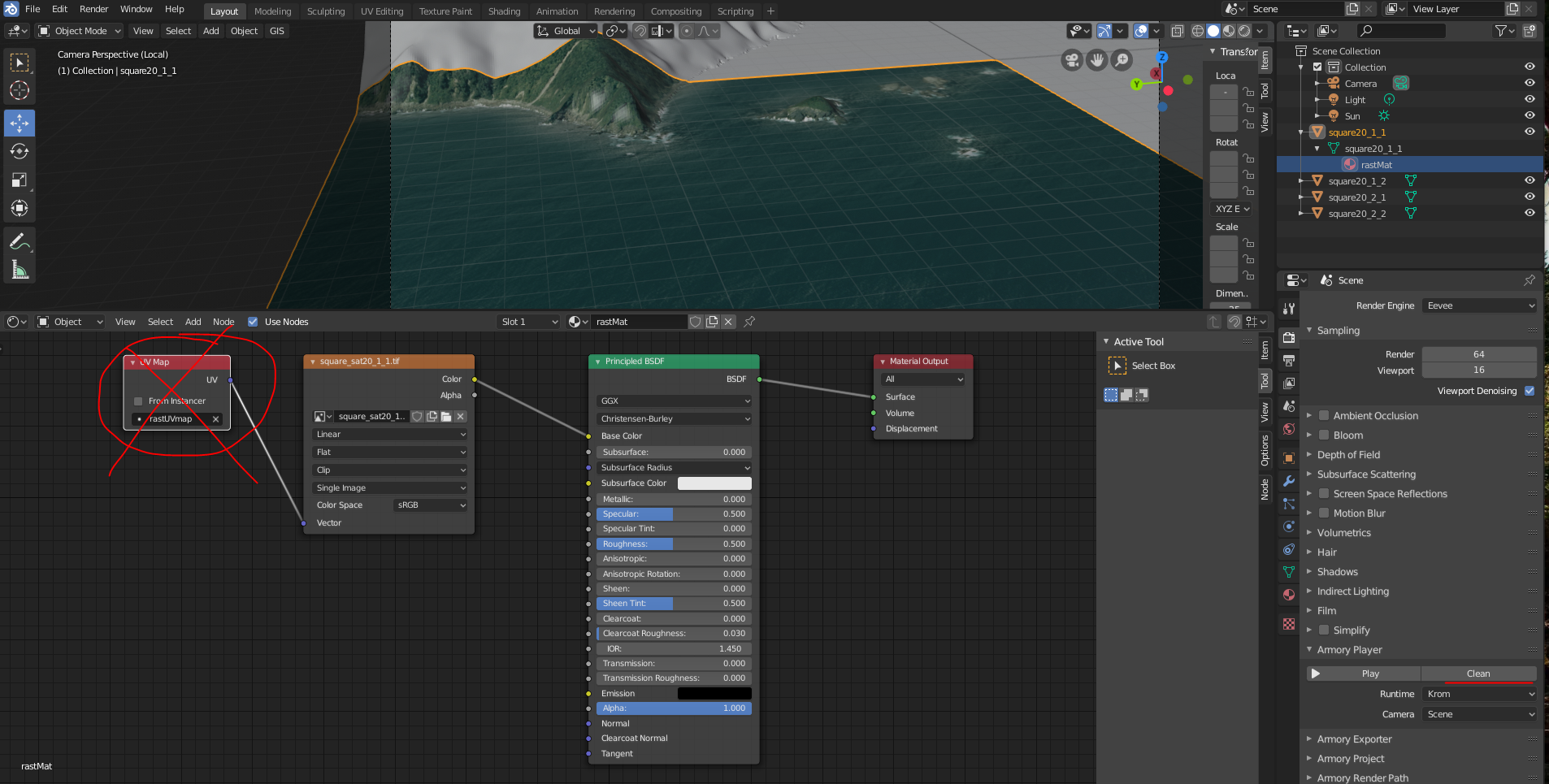Click Armory Player Clean button

[x=1478, y=674]
